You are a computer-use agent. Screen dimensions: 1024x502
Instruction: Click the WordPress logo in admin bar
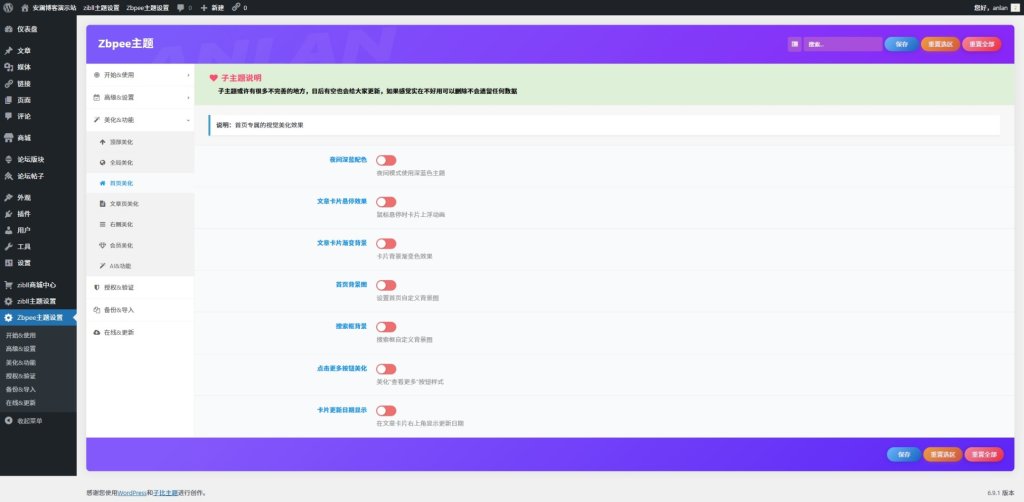[x=9, y=7]
